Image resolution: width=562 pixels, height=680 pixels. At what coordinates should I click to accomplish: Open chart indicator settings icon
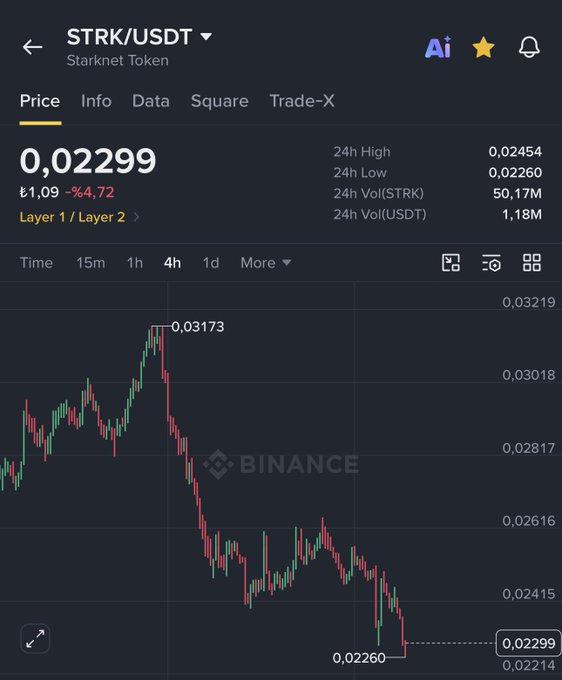click(491, 263)
